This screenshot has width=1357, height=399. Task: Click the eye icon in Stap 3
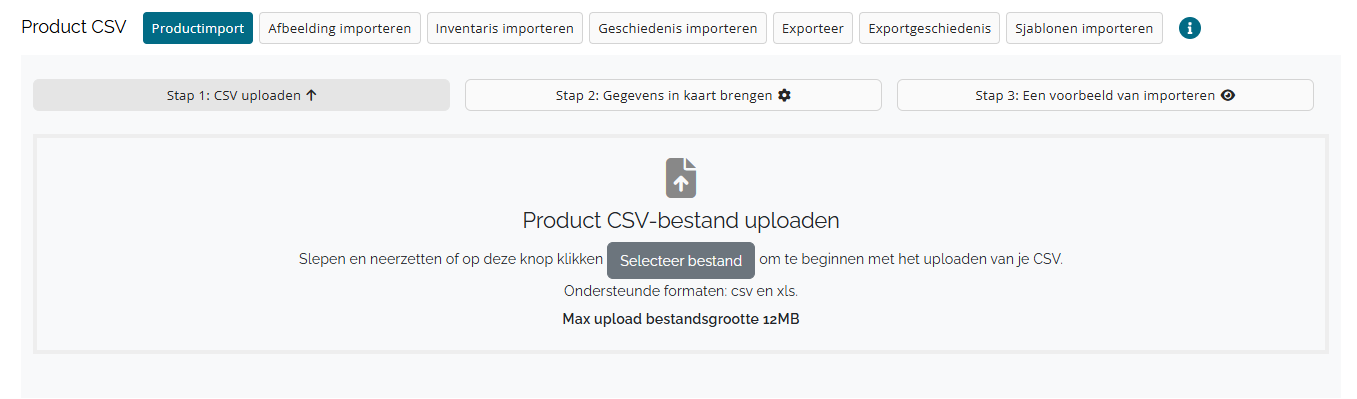pos(1228,96)
